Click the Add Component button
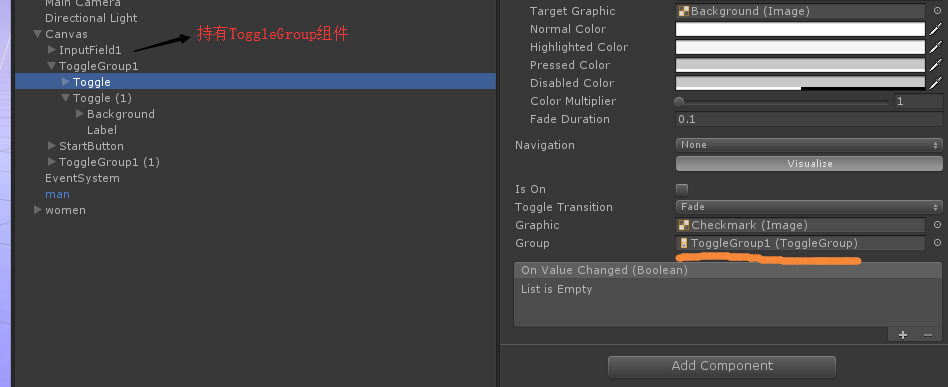This screenshot has height=387, width=948. pos(722,366)
